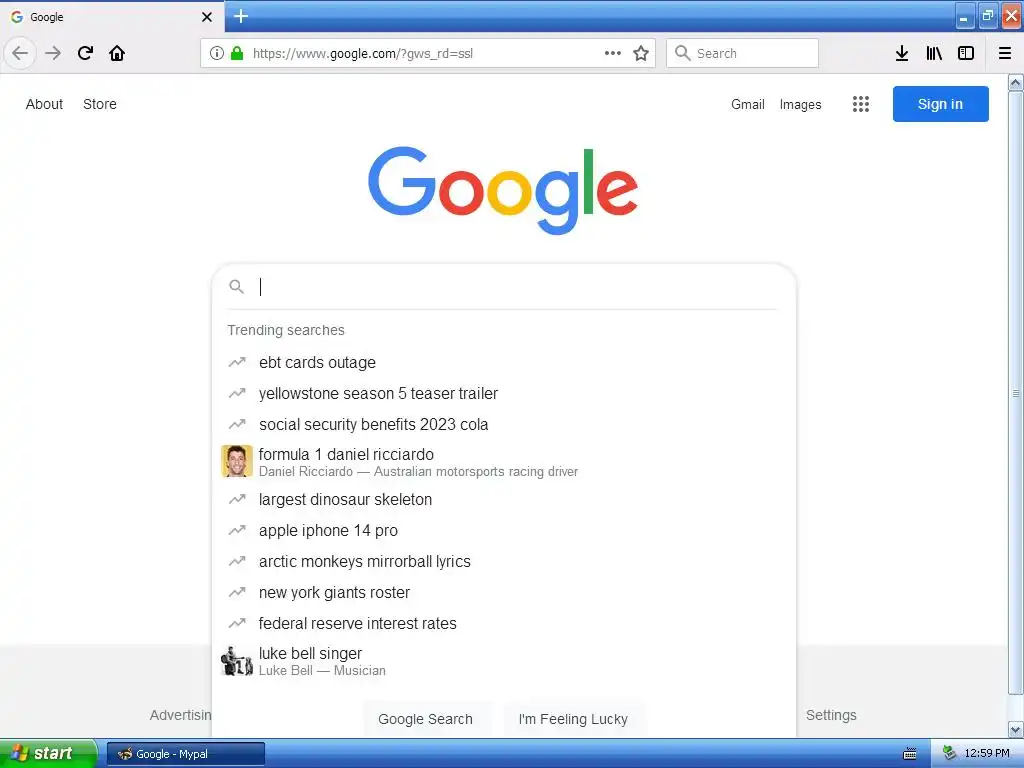
Task: Select the Luke Bell musician thumbnail
Action: click(x=236, y=661)
